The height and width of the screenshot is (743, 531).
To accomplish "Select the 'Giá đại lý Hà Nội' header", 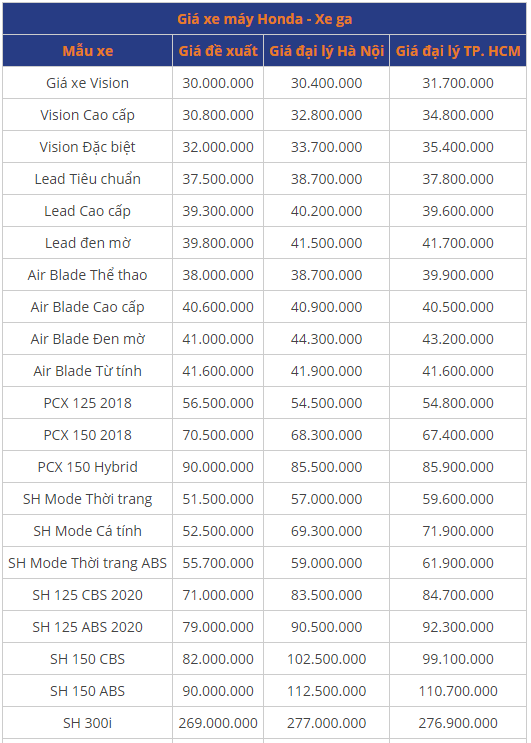I will click(x=326, y=51).
